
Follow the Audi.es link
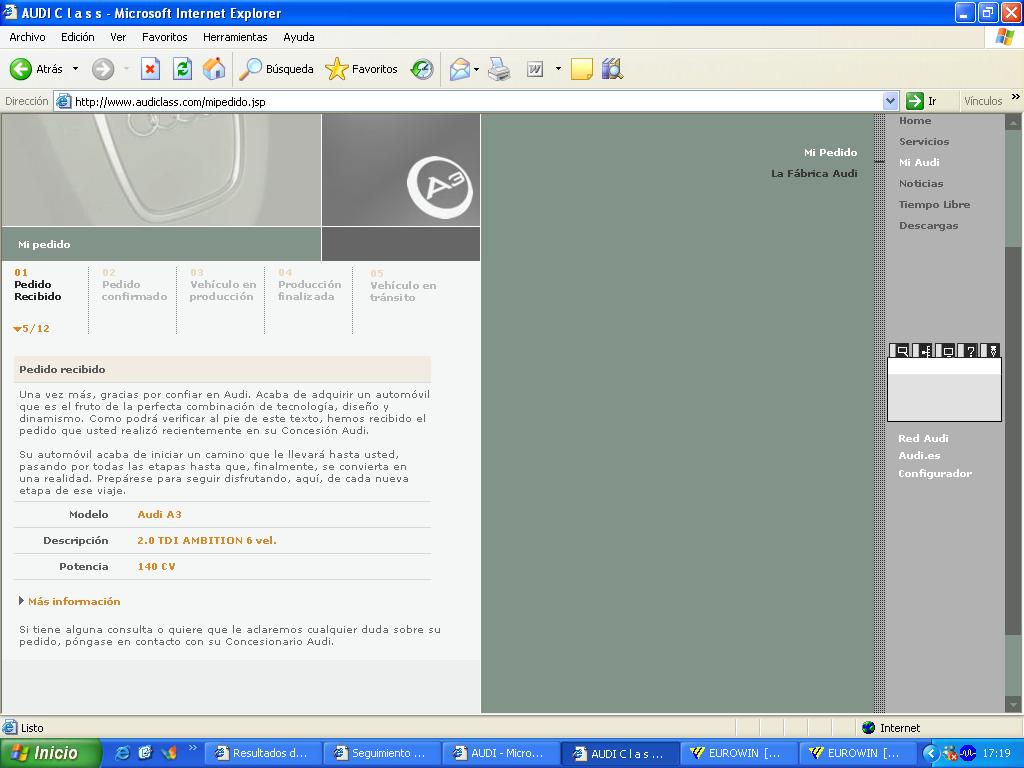[x=919, y=455]
